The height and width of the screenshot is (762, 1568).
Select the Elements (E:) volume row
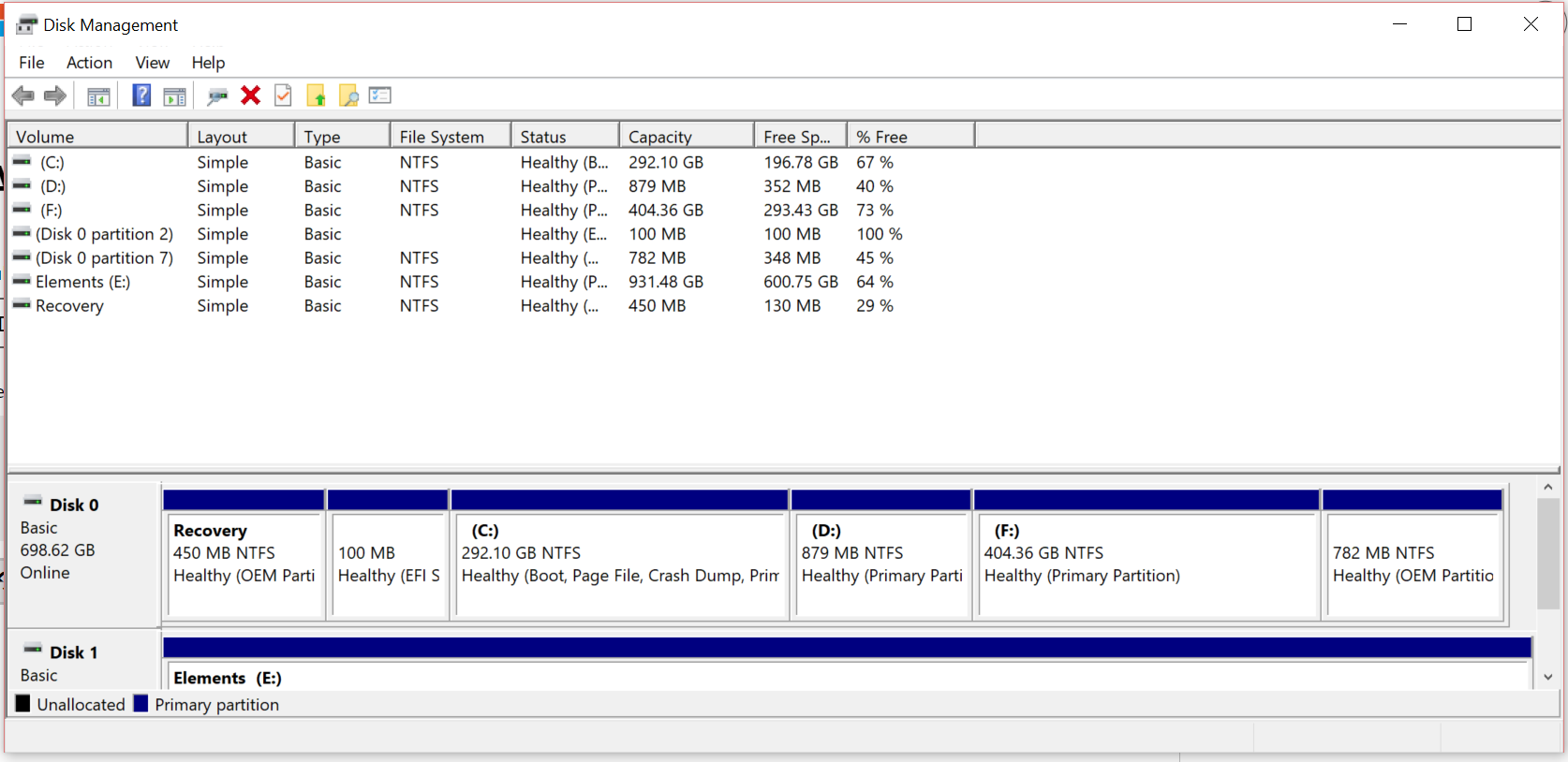[82, 282]
